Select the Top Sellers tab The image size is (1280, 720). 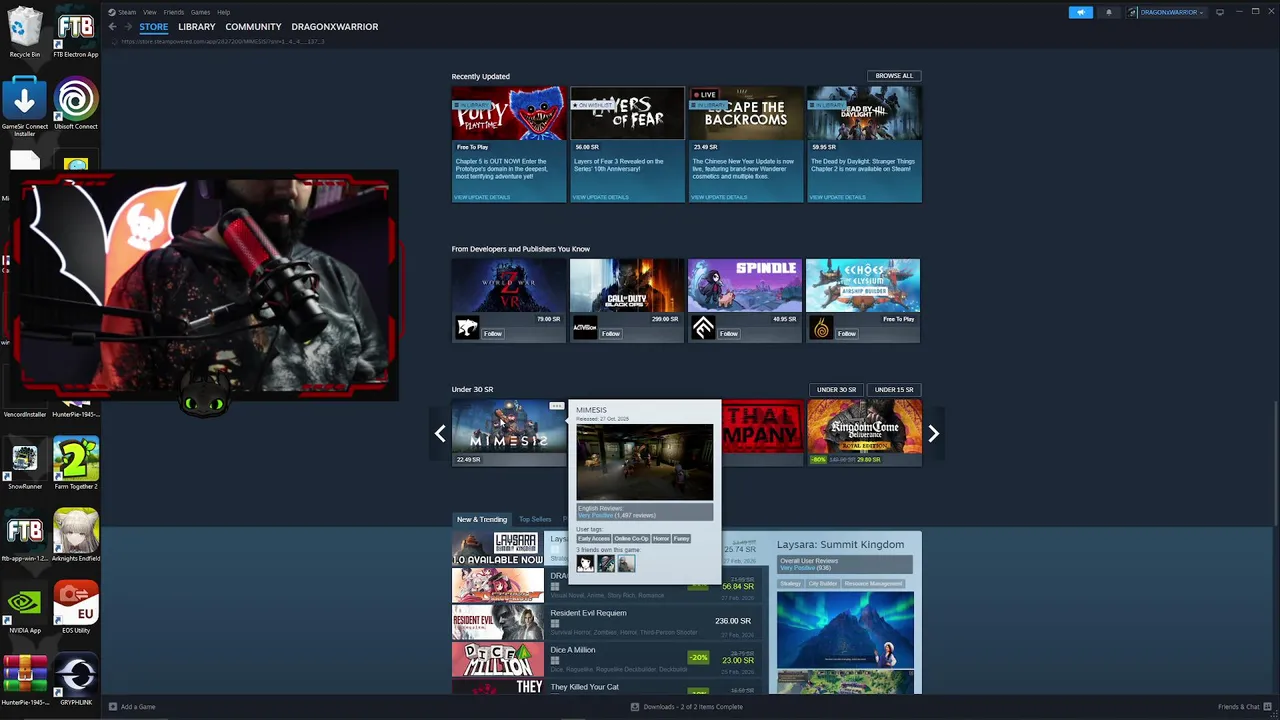535,519
